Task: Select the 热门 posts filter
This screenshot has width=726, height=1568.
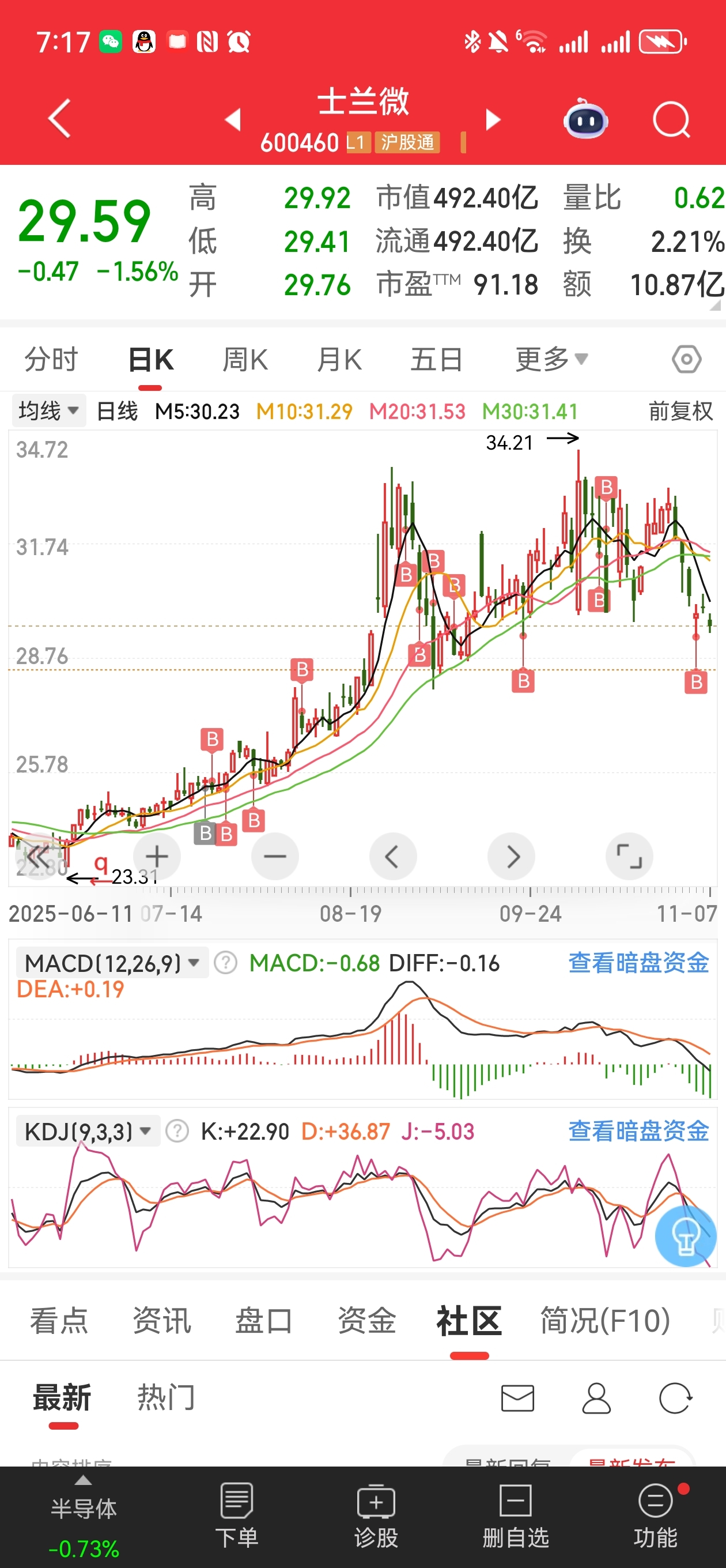Action: (x=165, y=1397)
